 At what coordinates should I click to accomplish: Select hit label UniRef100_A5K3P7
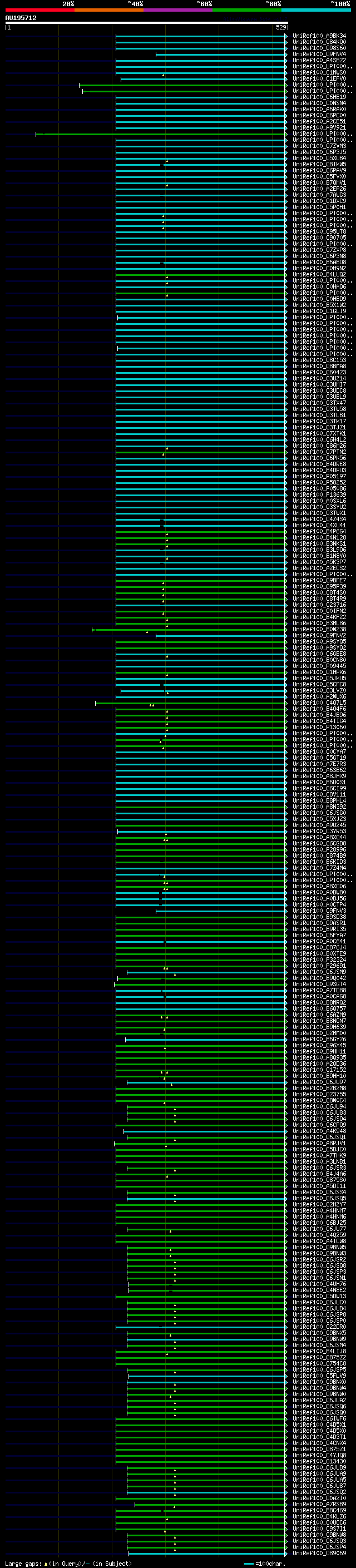(319, 562)
